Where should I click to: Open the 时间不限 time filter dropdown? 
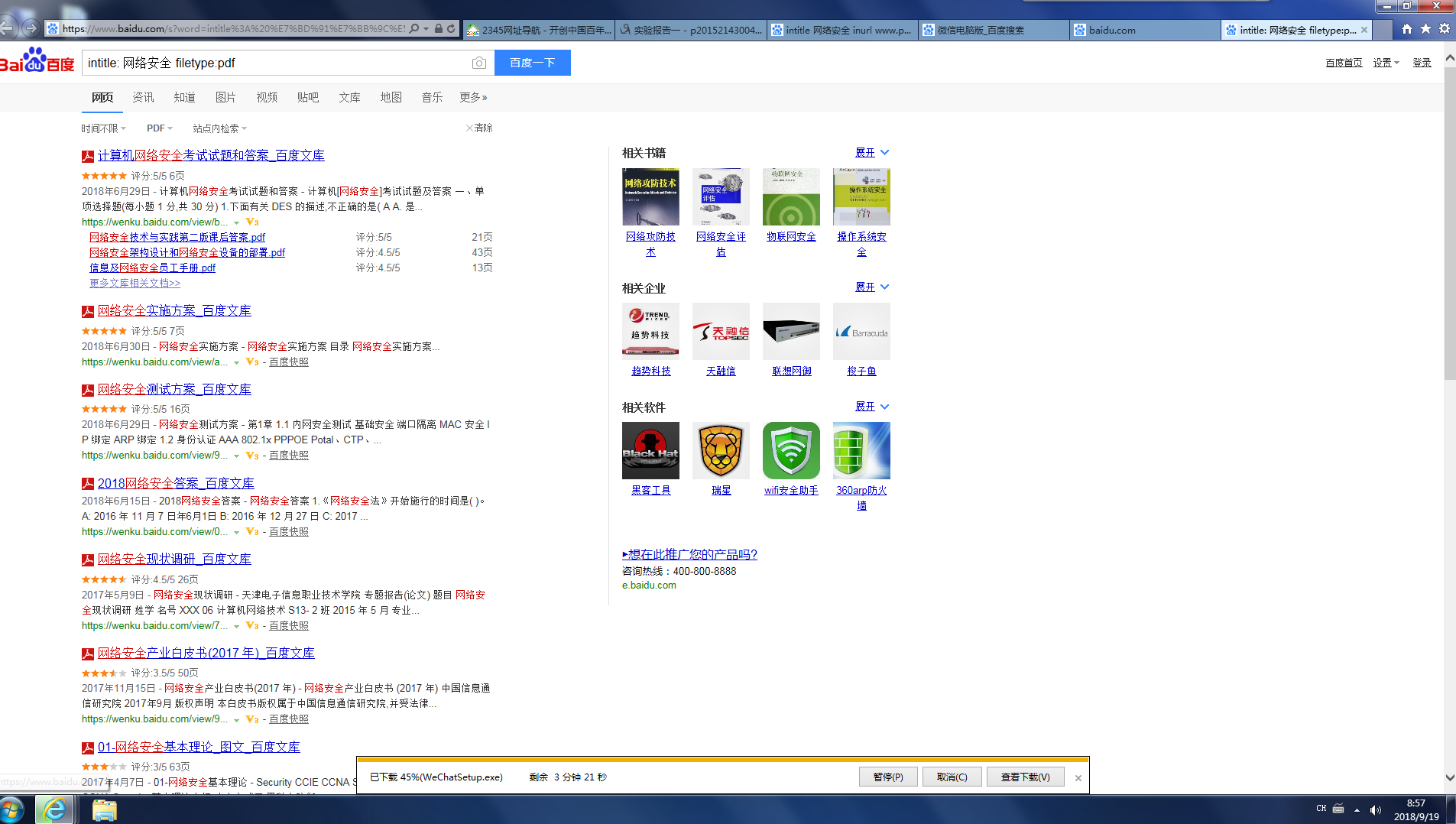[104, 128]
